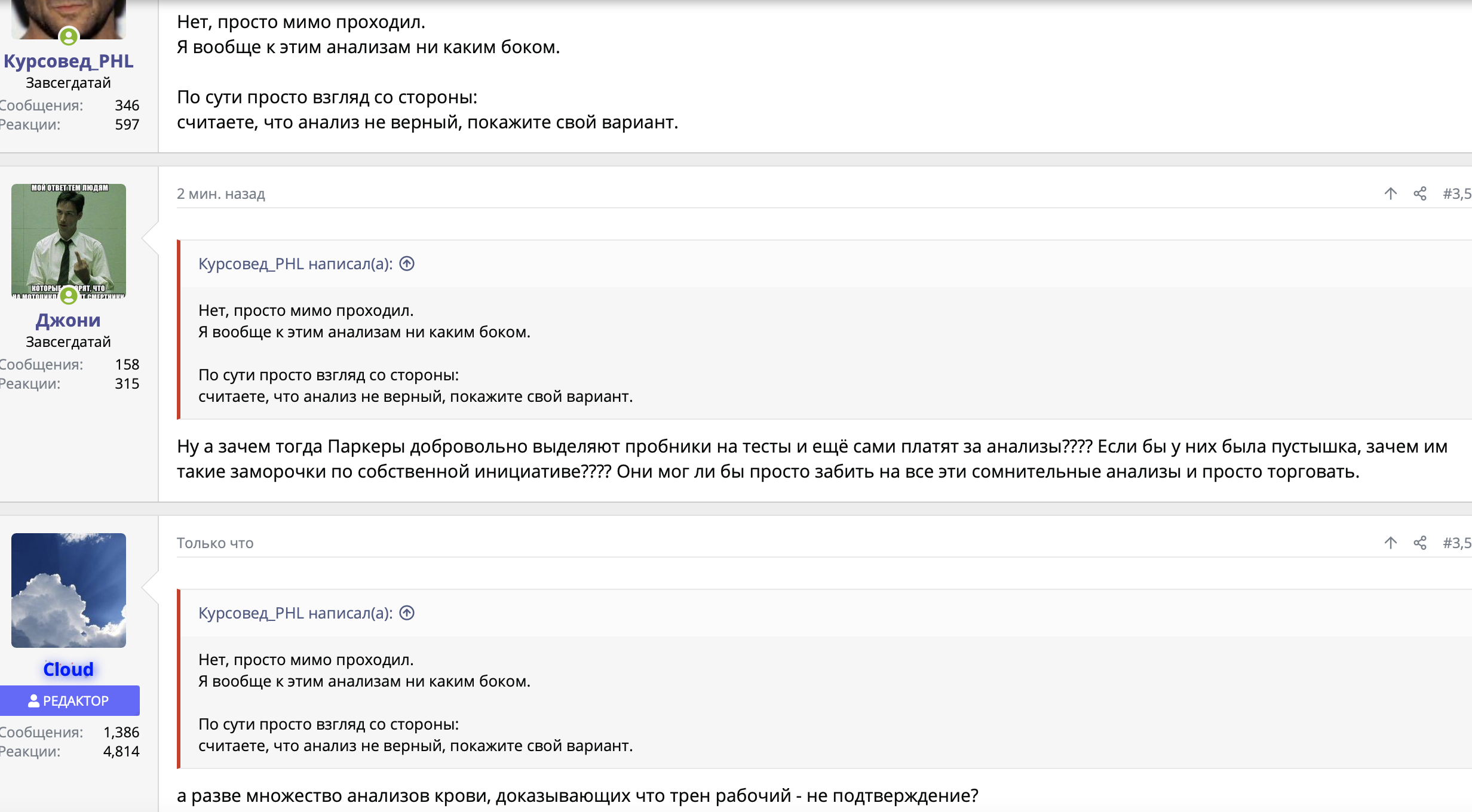Screen dimensions: 1472x812
Task: Open Курсовед_PHL user profile link
Action: point(69,61)
